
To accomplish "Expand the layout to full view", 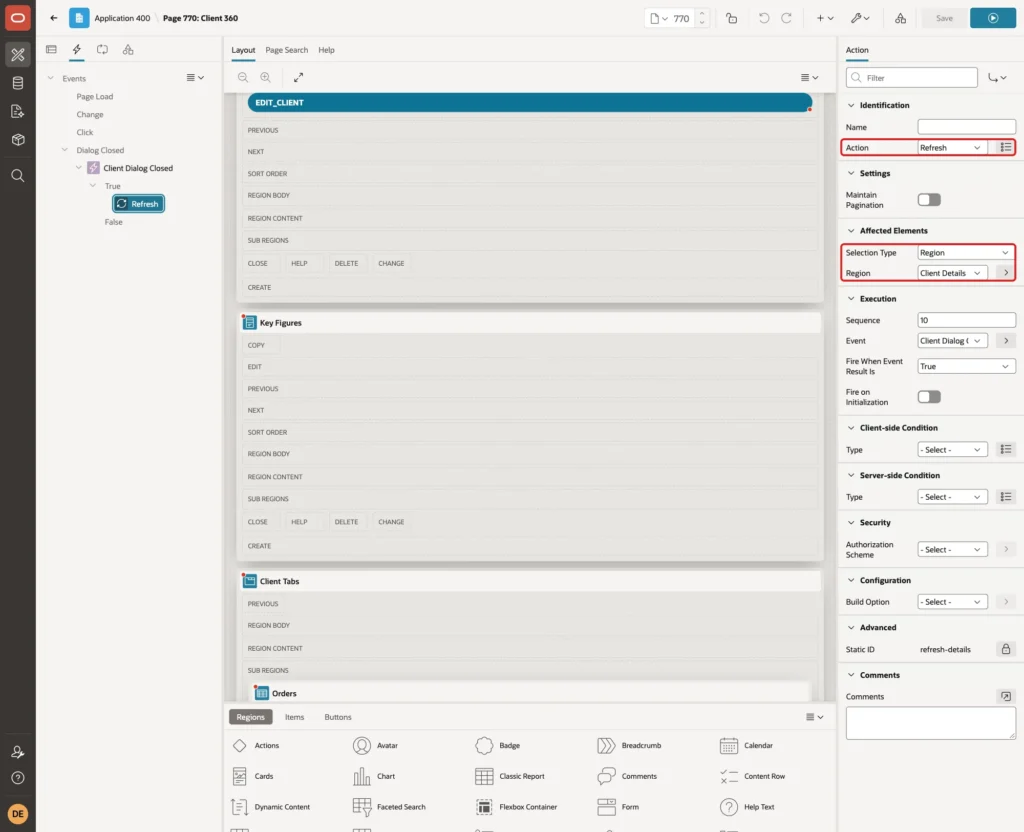I will pos(298,77).
